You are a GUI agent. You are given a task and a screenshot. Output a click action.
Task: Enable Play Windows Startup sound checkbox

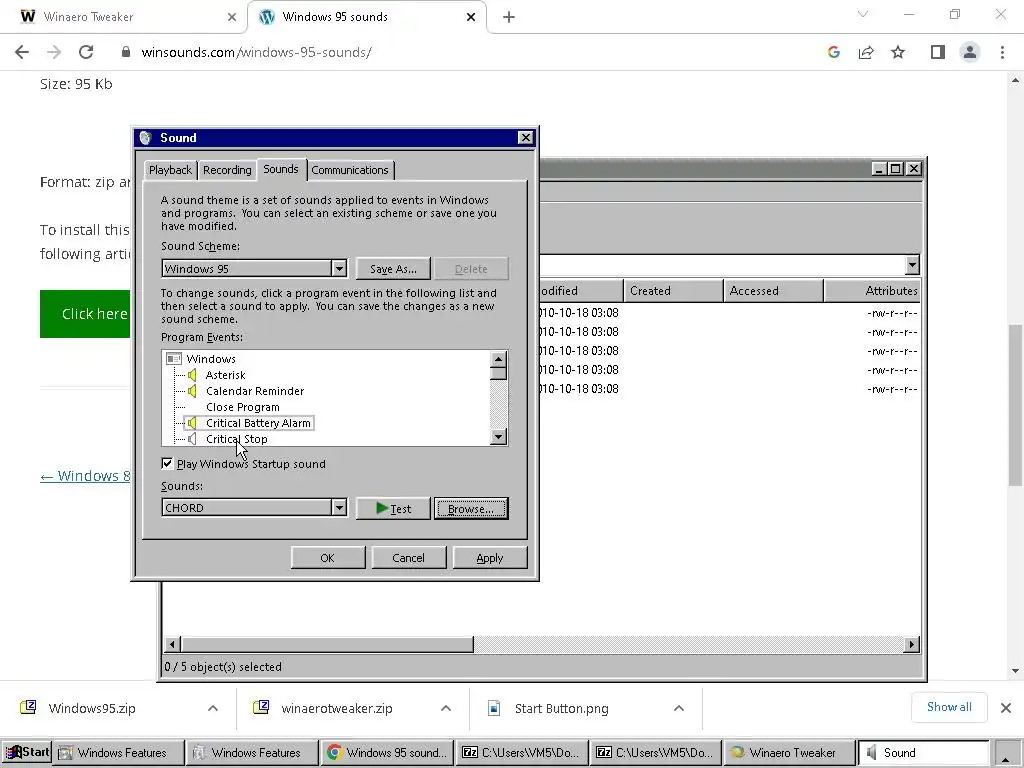(167, 464)
